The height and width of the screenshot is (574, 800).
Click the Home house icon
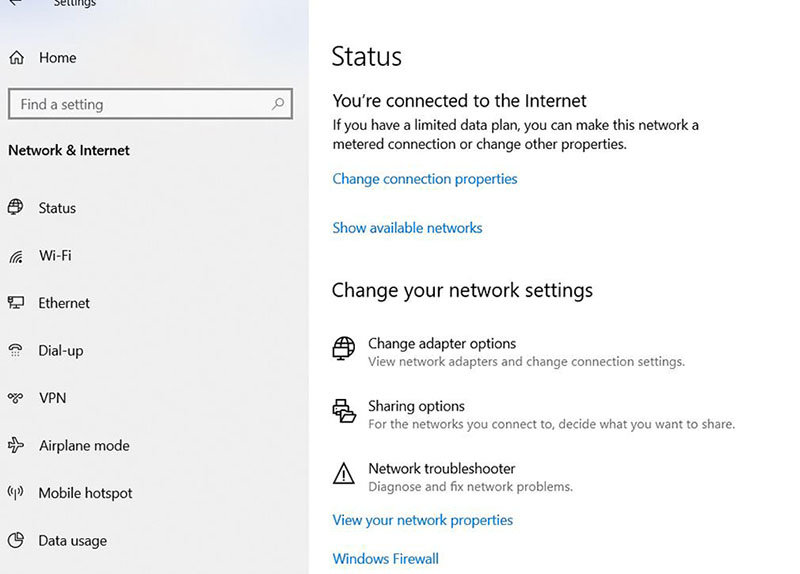coord(16,58)
